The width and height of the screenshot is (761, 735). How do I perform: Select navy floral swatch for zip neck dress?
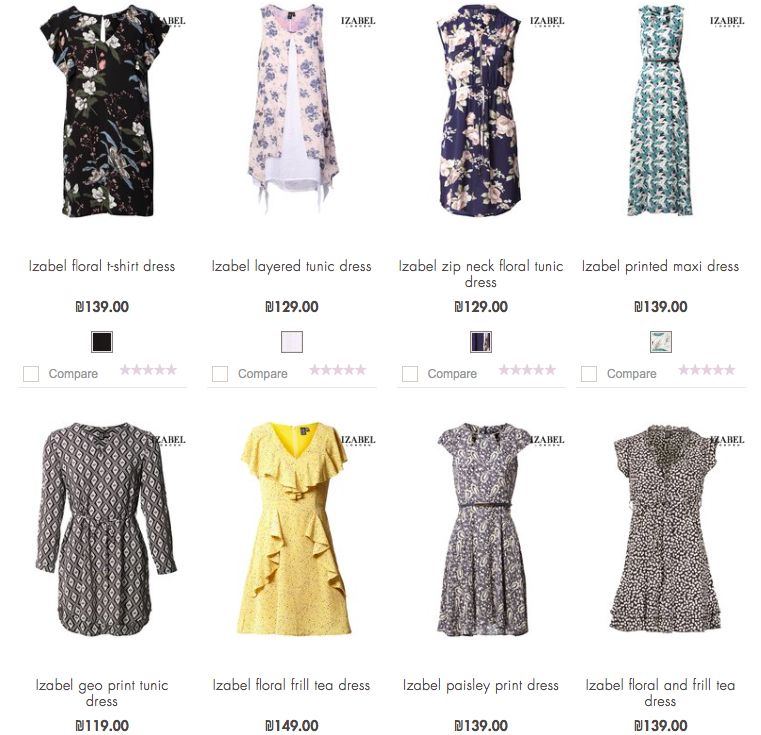point(481,342)
